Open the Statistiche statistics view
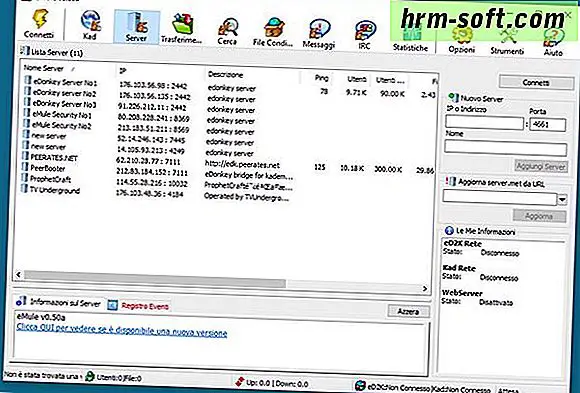This screenshot has width=580, height=393. (410, 34)
